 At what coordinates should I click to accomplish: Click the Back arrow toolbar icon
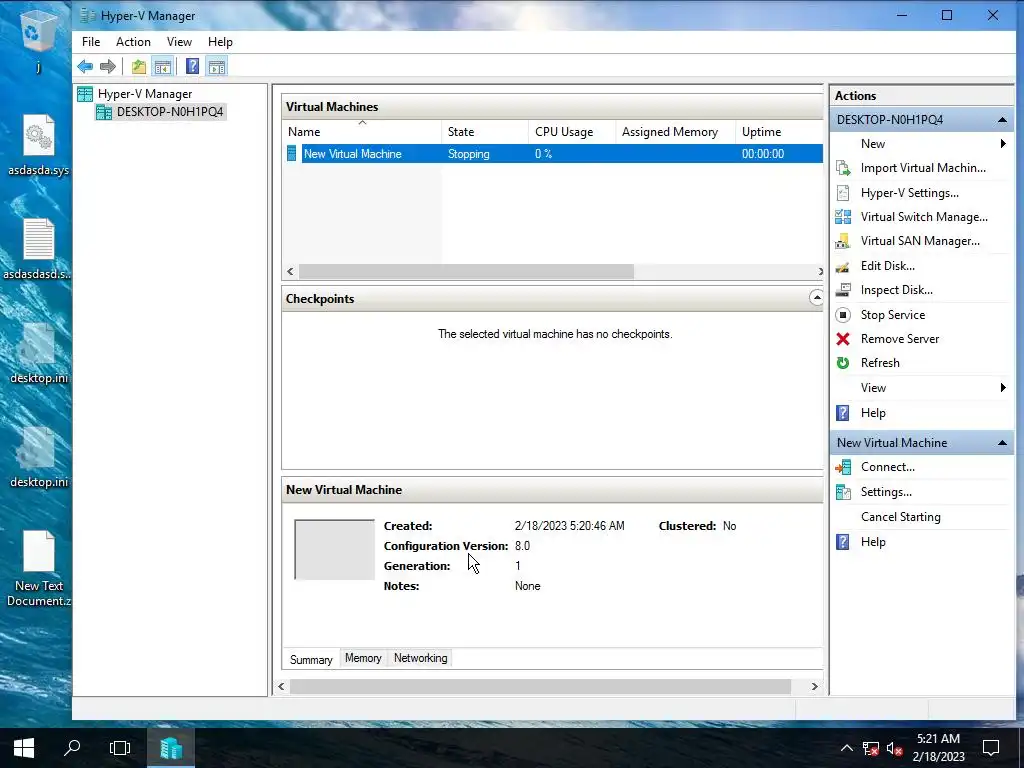point(85,67)
